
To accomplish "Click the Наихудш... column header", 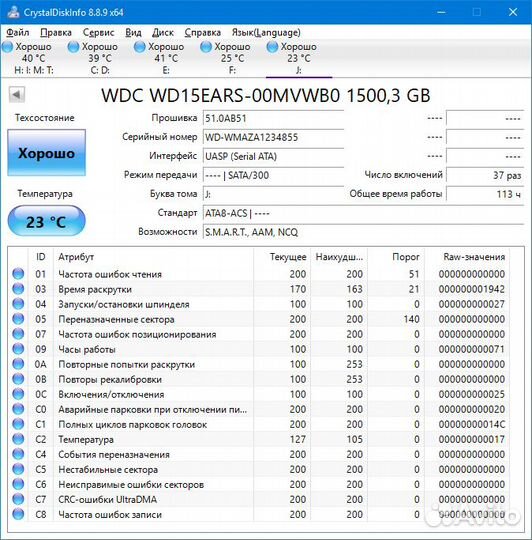I will pos(339,257).
